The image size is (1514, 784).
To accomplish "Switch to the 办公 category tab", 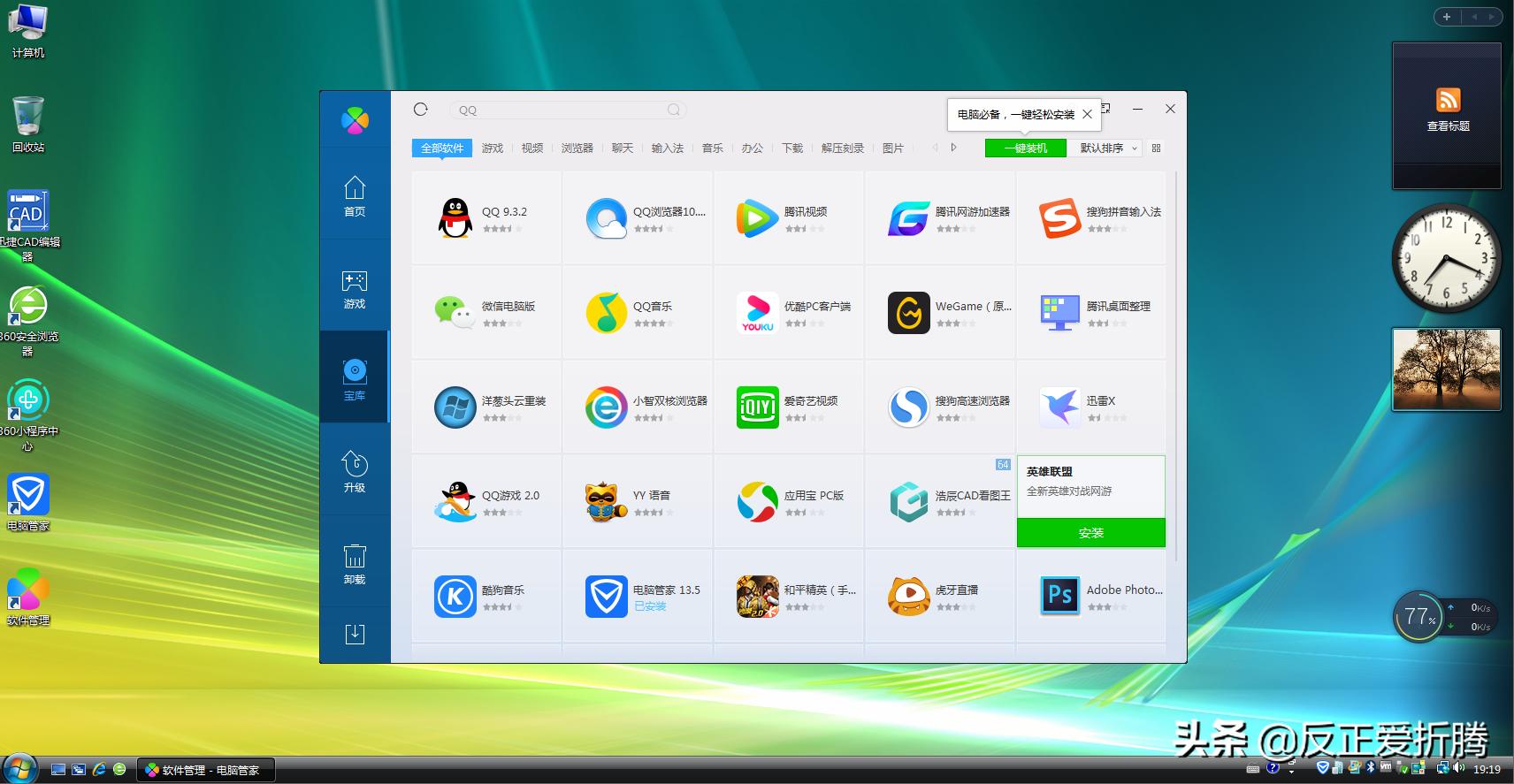I will 753,148.
